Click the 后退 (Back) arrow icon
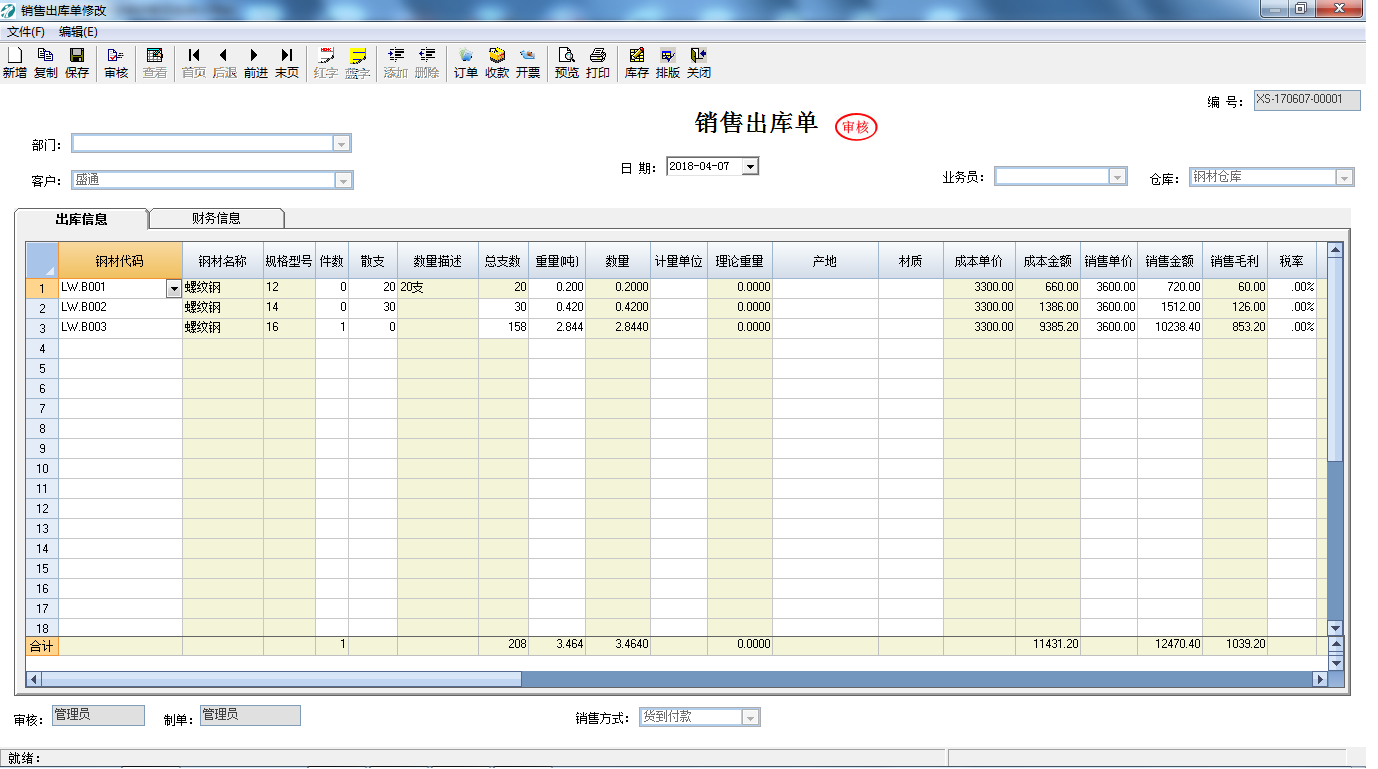 (x=225, y=63)
